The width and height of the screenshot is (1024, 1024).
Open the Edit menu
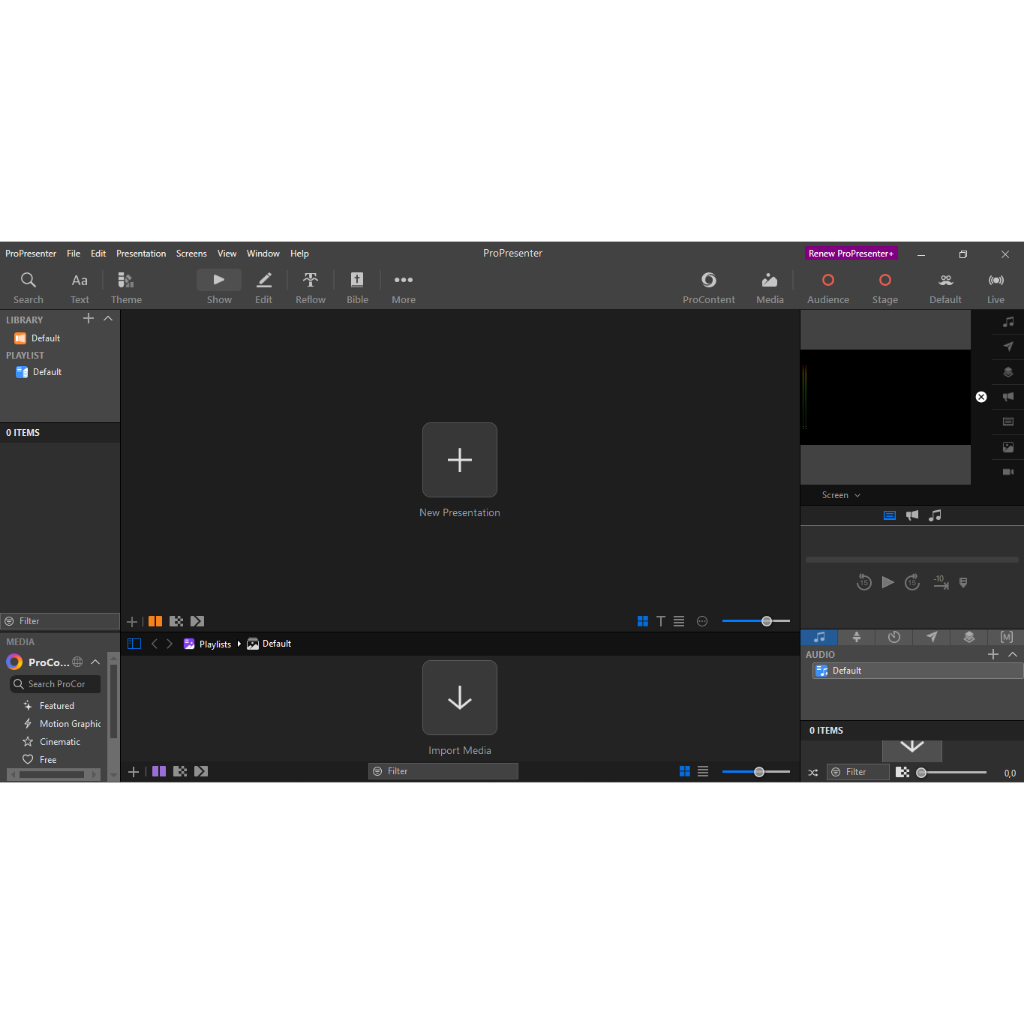click(x=98, y=253)
